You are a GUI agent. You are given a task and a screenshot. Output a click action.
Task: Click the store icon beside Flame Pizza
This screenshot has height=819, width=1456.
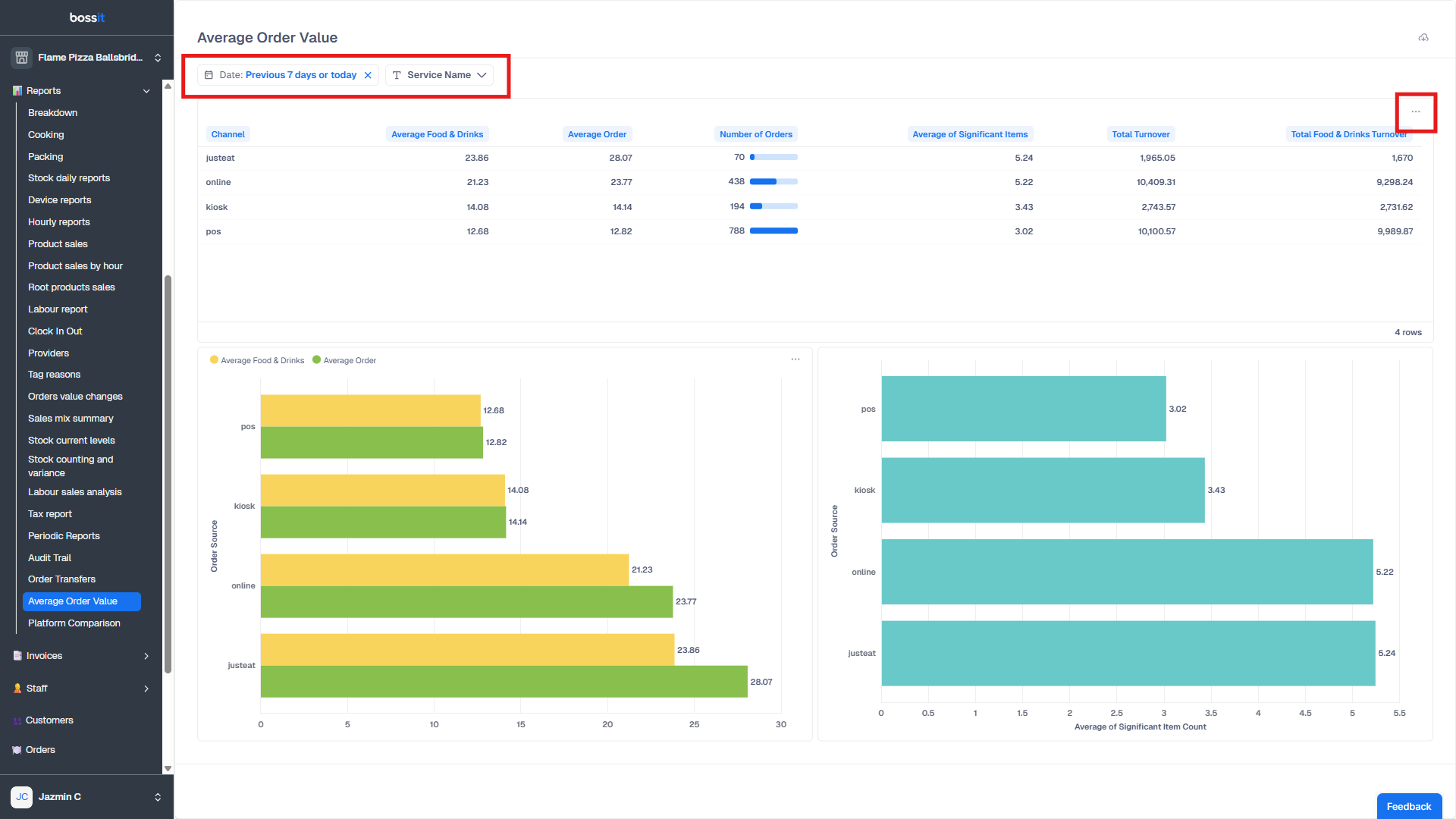pos(21,58)
